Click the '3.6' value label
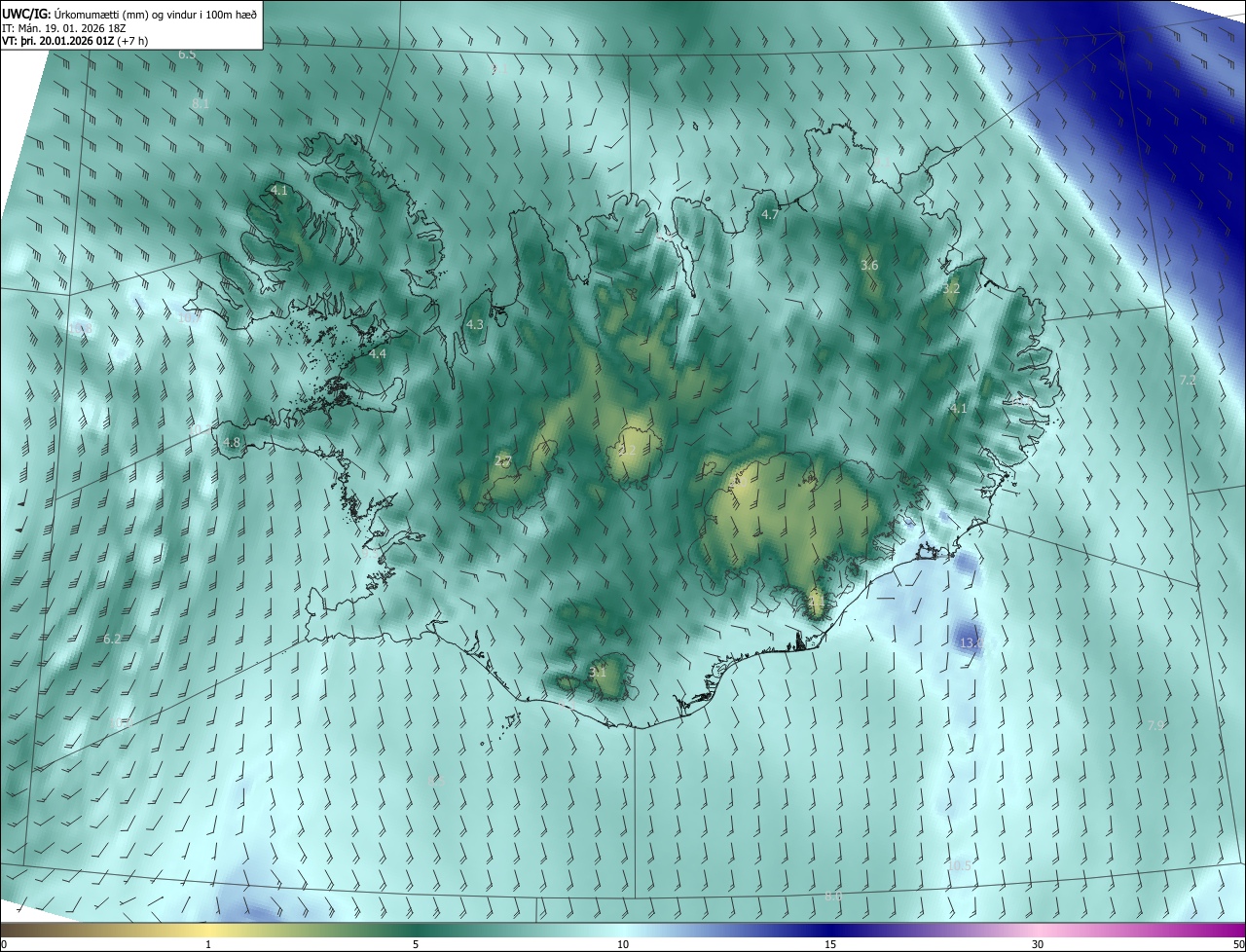Viewport: 1246px width, 952px height. (x=870, y=265)
